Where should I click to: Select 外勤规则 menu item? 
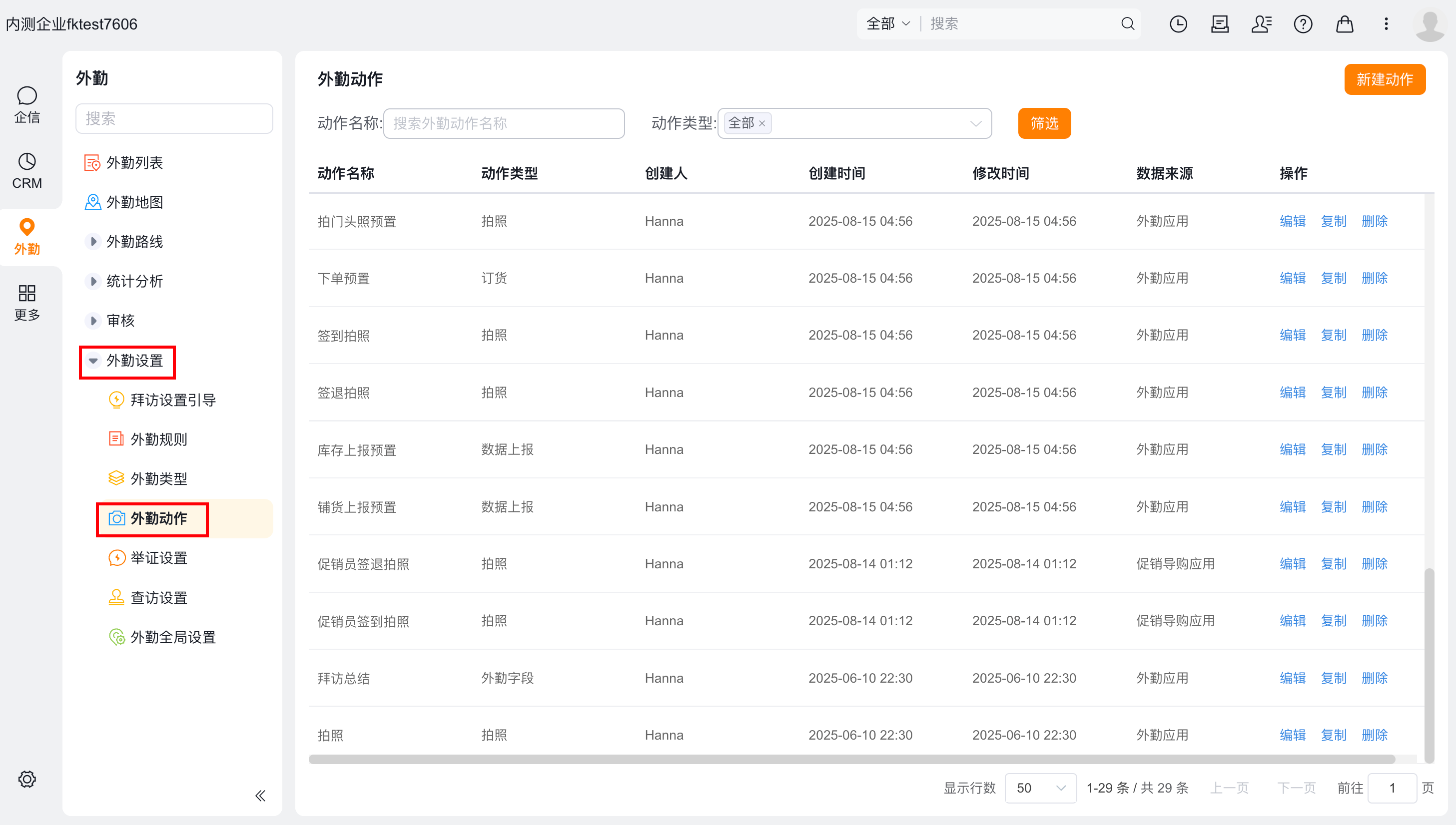click(148, 439)
